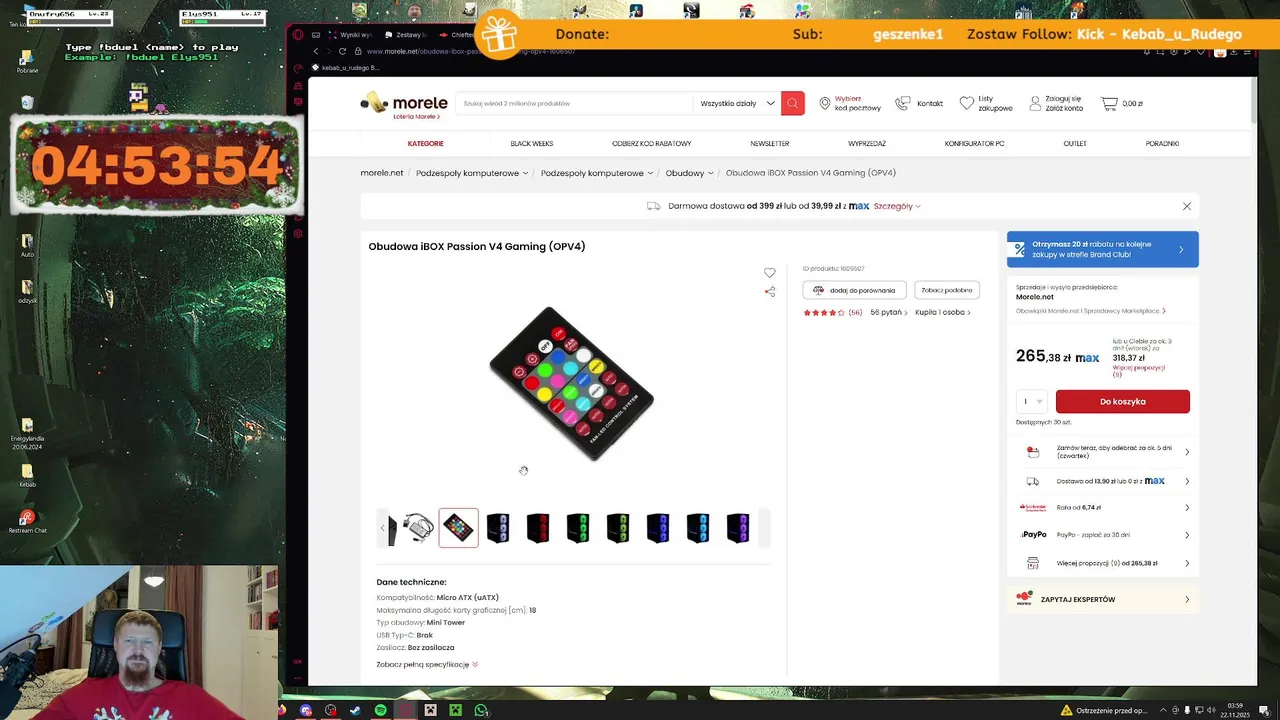
Task: Open the BLACK WEEKS menu item
Action: tap(531, 143)
